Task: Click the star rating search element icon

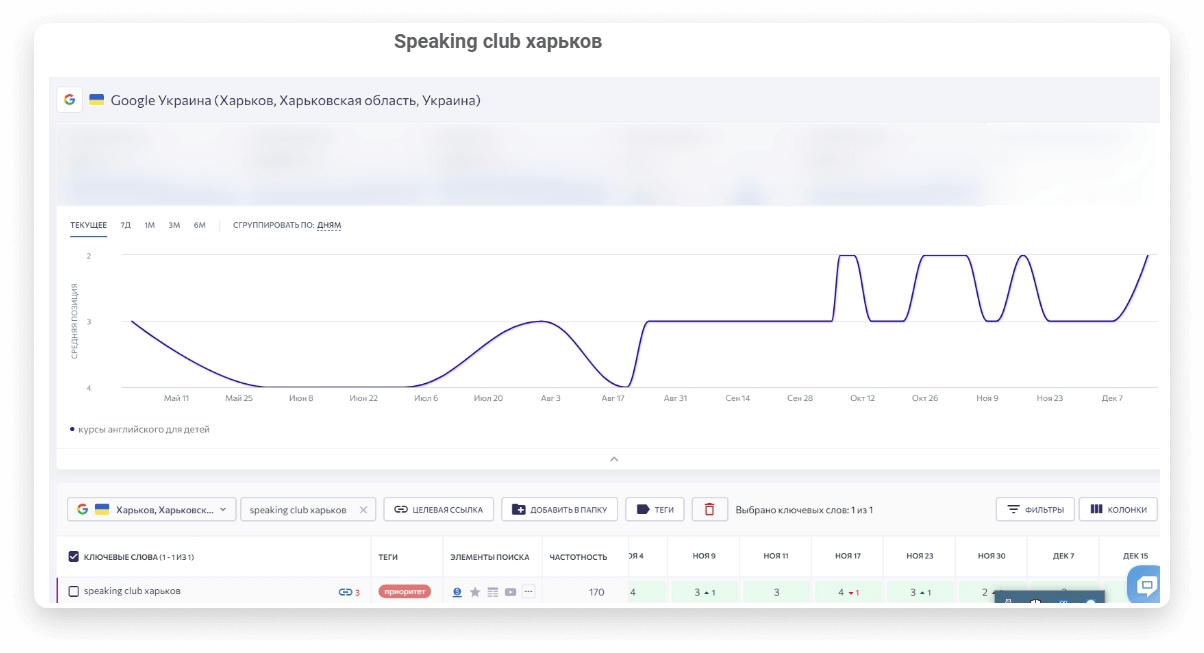Action: coord(475,591)
